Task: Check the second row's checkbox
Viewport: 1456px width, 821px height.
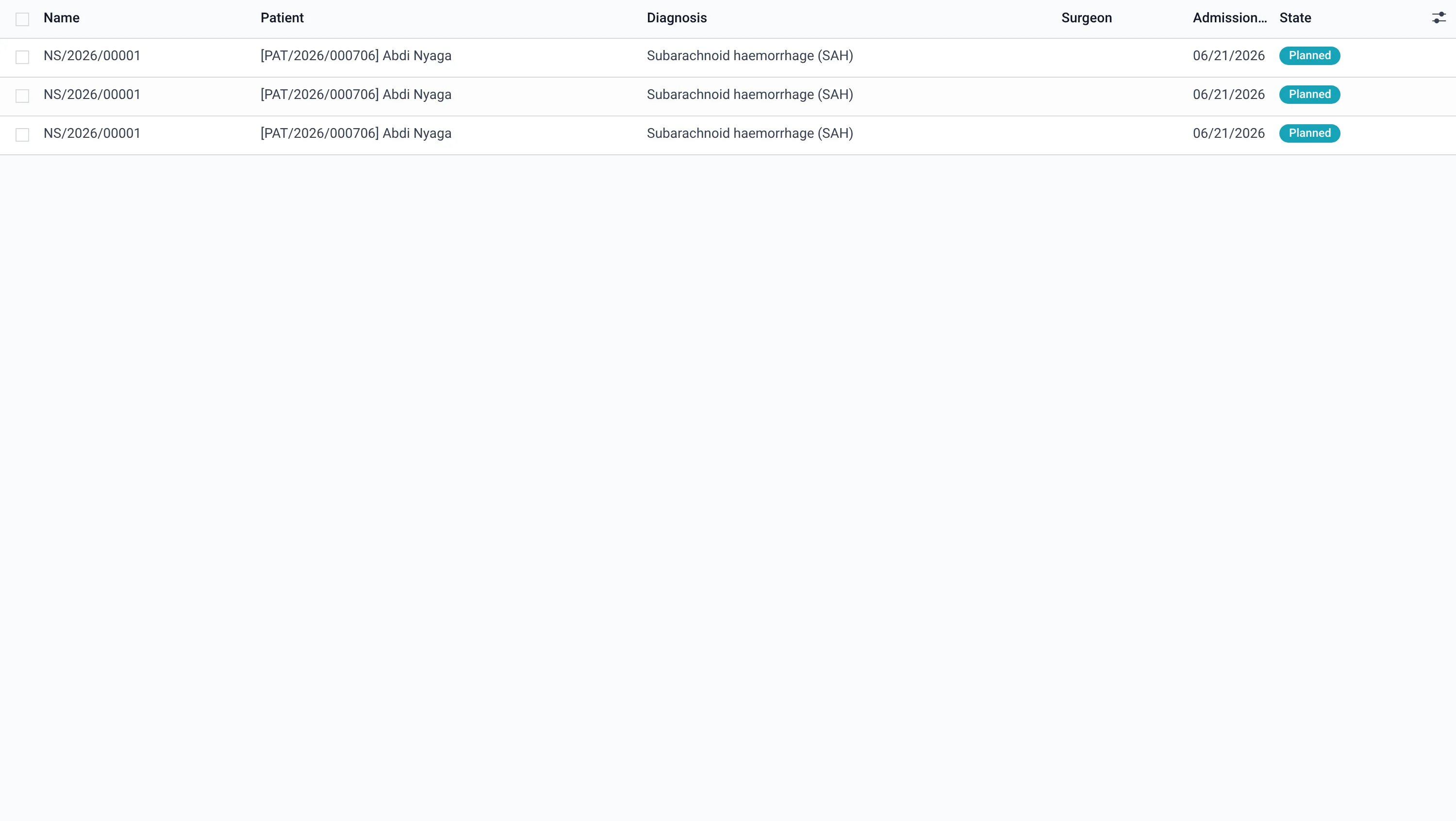Action: [22, 96]
